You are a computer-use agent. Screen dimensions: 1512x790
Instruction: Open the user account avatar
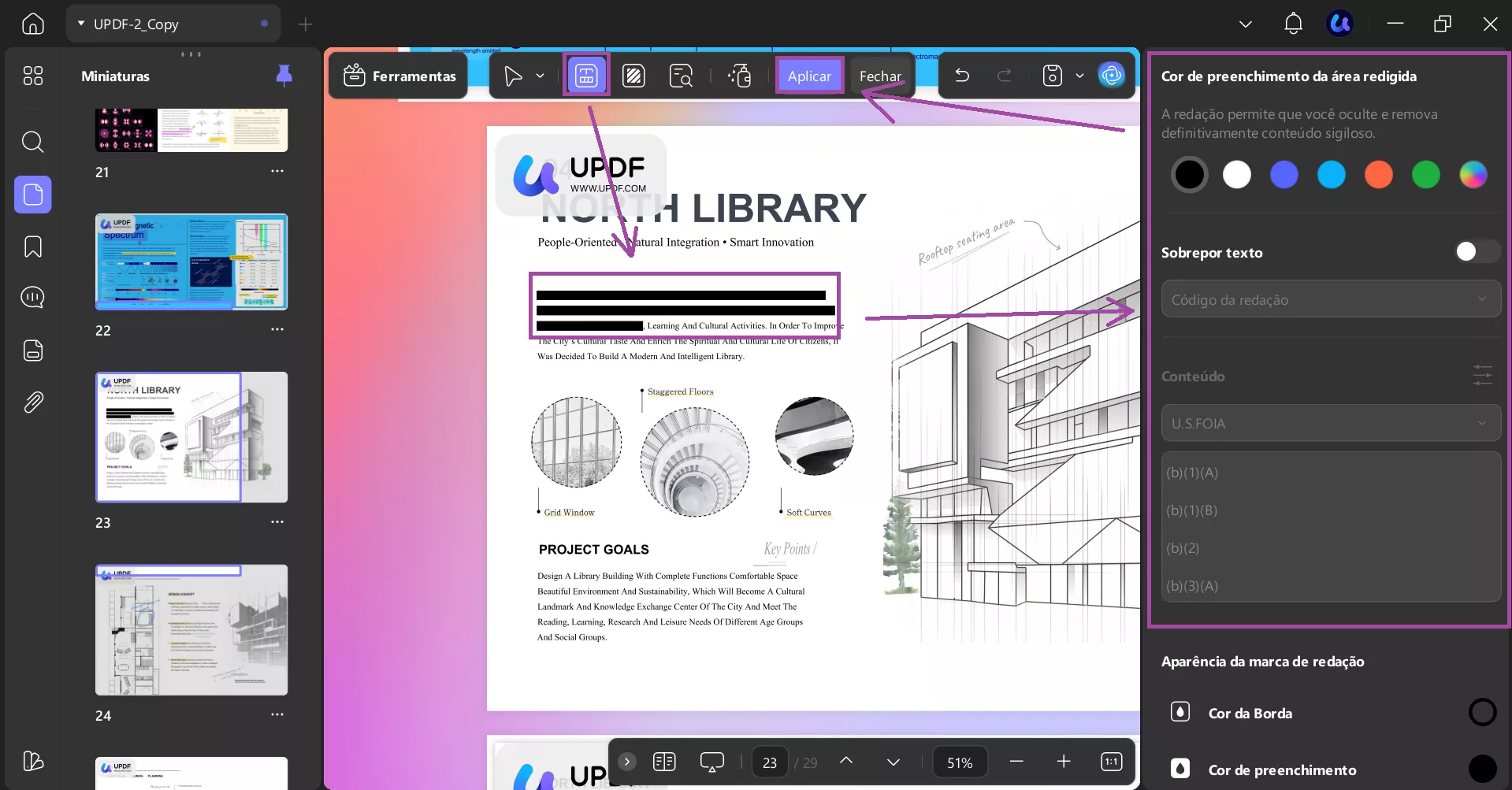pyautogui.click(x=1340, y=24)
